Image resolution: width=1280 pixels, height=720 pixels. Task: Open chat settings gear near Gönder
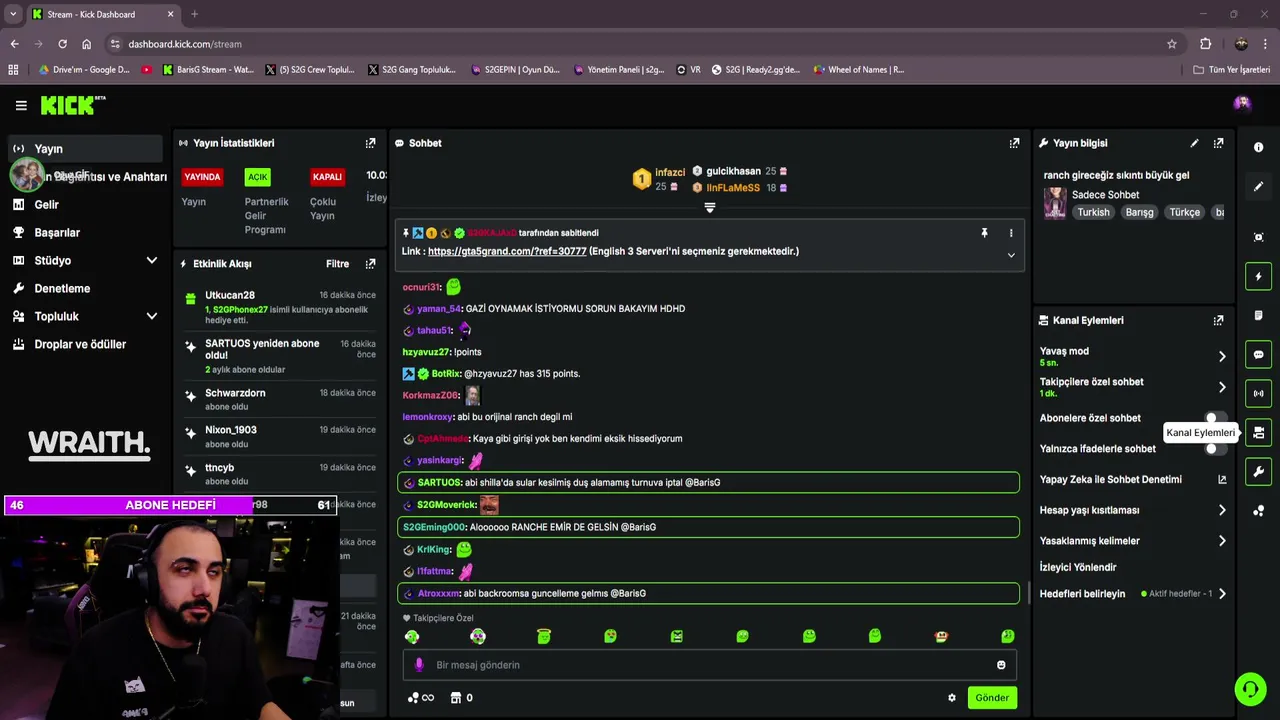952,698
